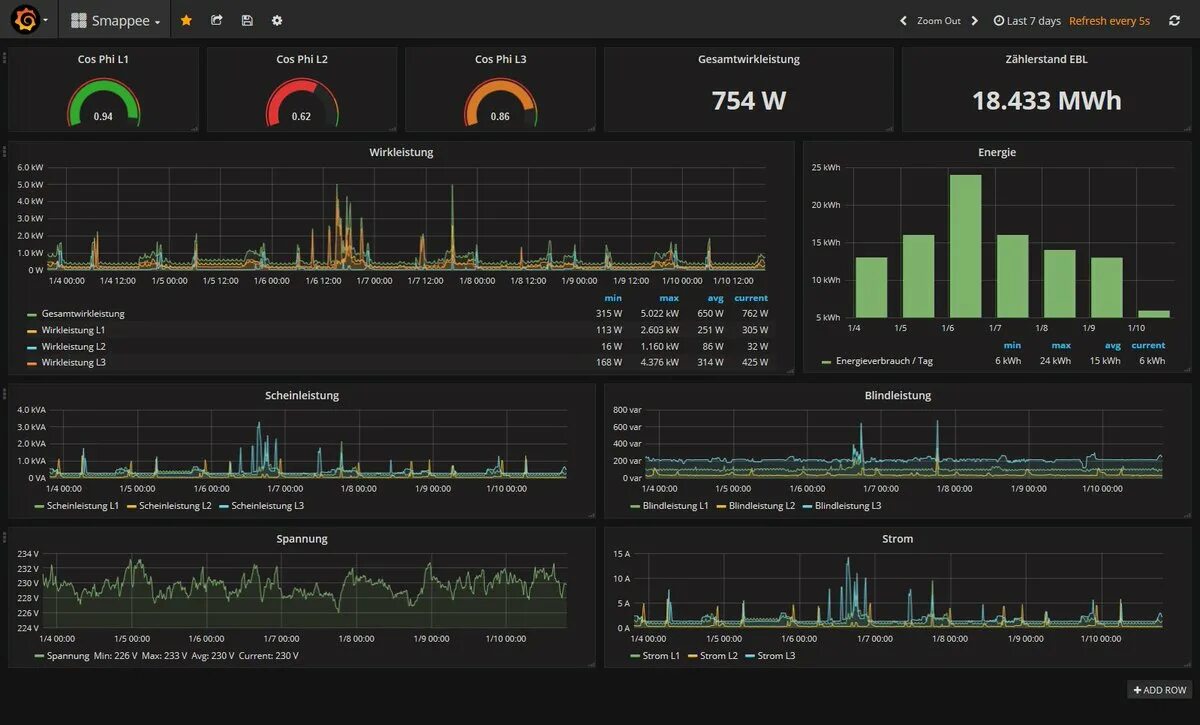
Task: Open the Wirkleistung graph panel title
Action: 401,152
